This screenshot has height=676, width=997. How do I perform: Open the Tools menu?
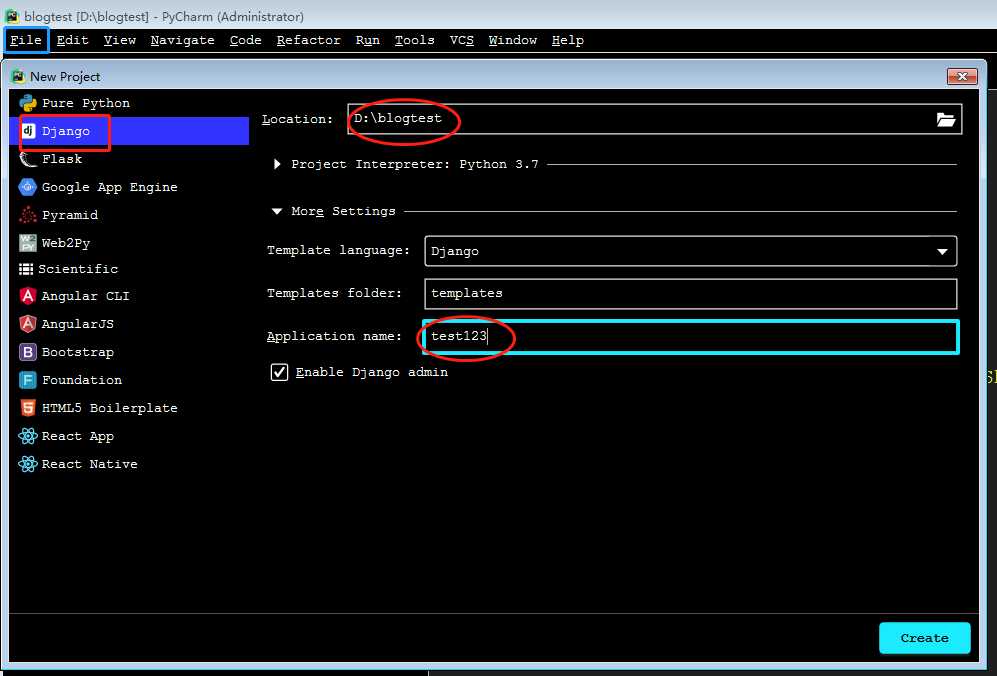[415, 40]
